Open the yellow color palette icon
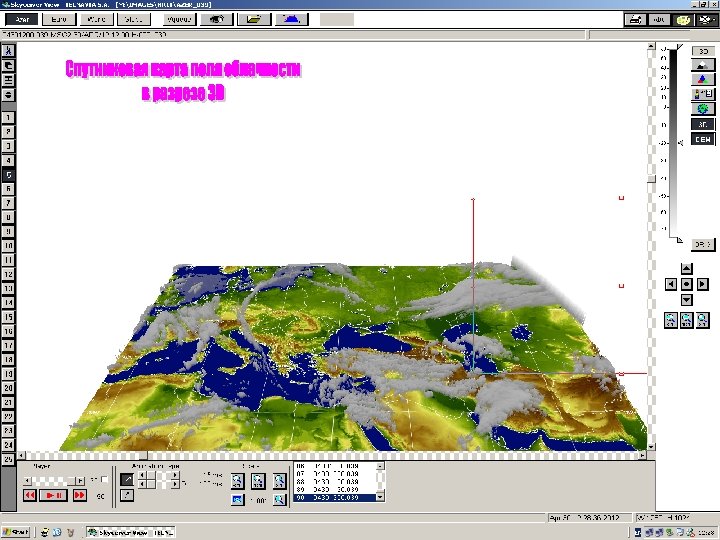 683,20
